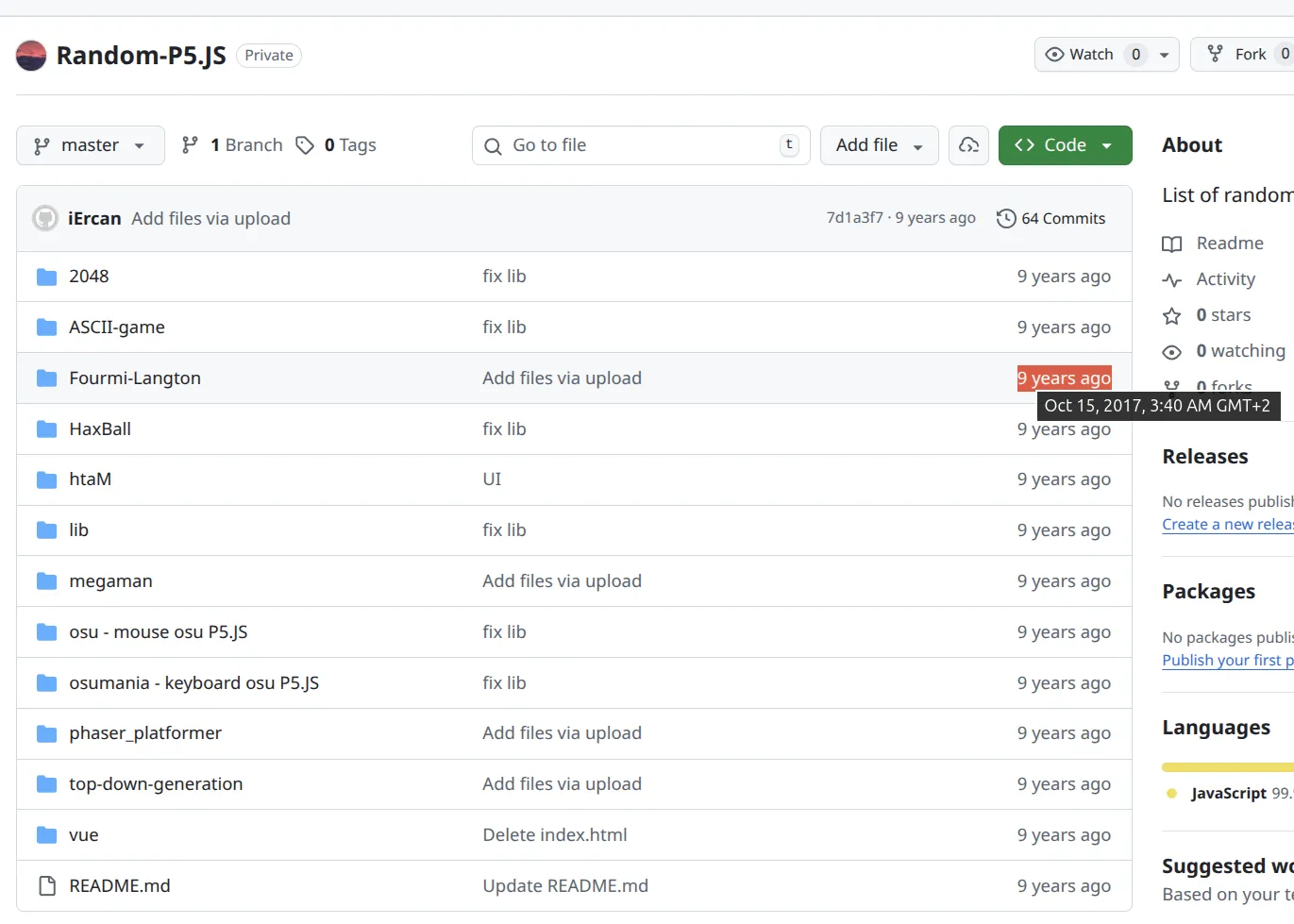Click the vue folder icon

click(x=46, y=835)
